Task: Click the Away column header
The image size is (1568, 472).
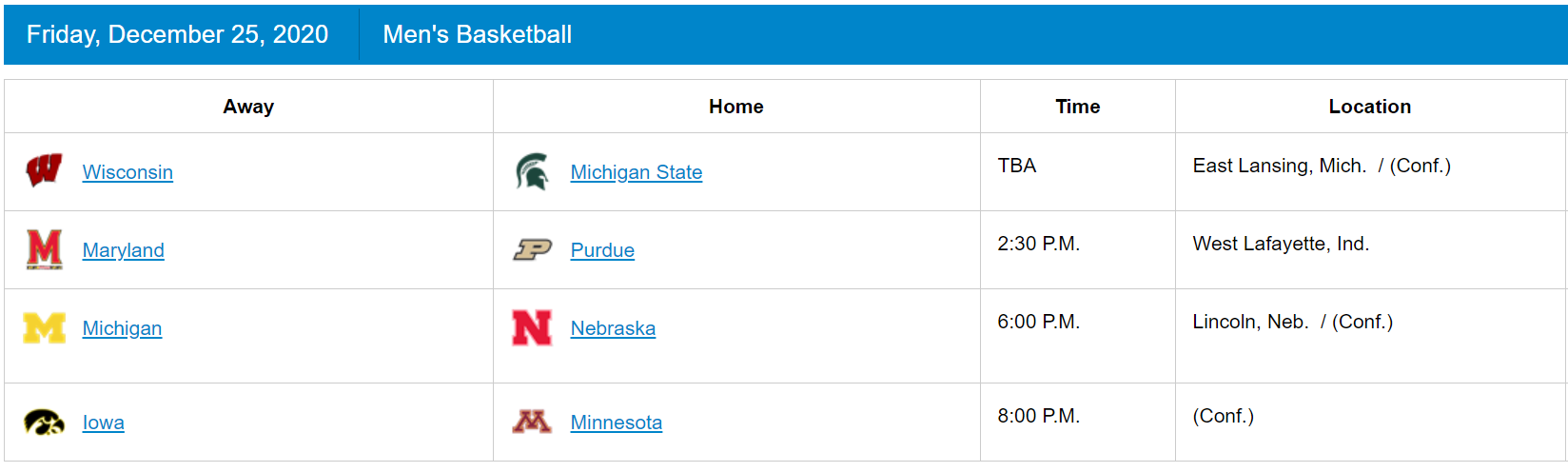Action: point(248,107)
